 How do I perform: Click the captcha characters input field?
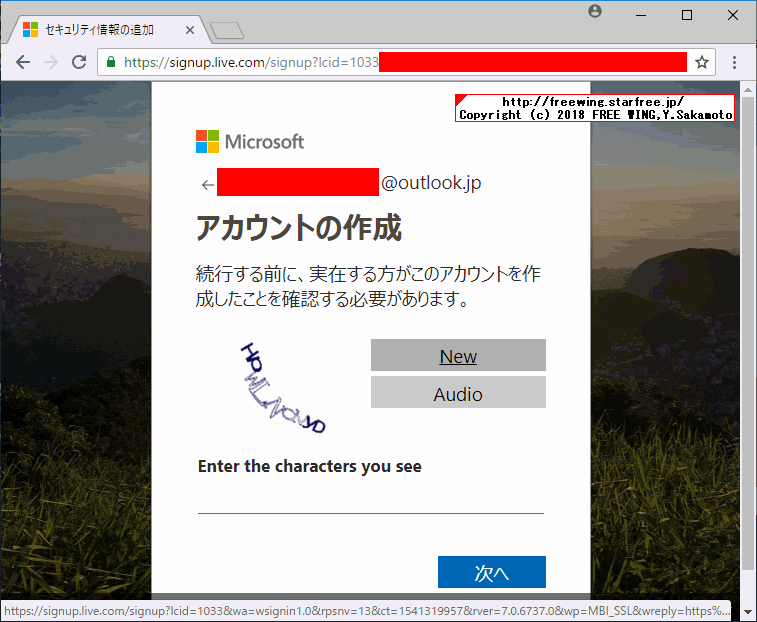[x=371, y=499]
